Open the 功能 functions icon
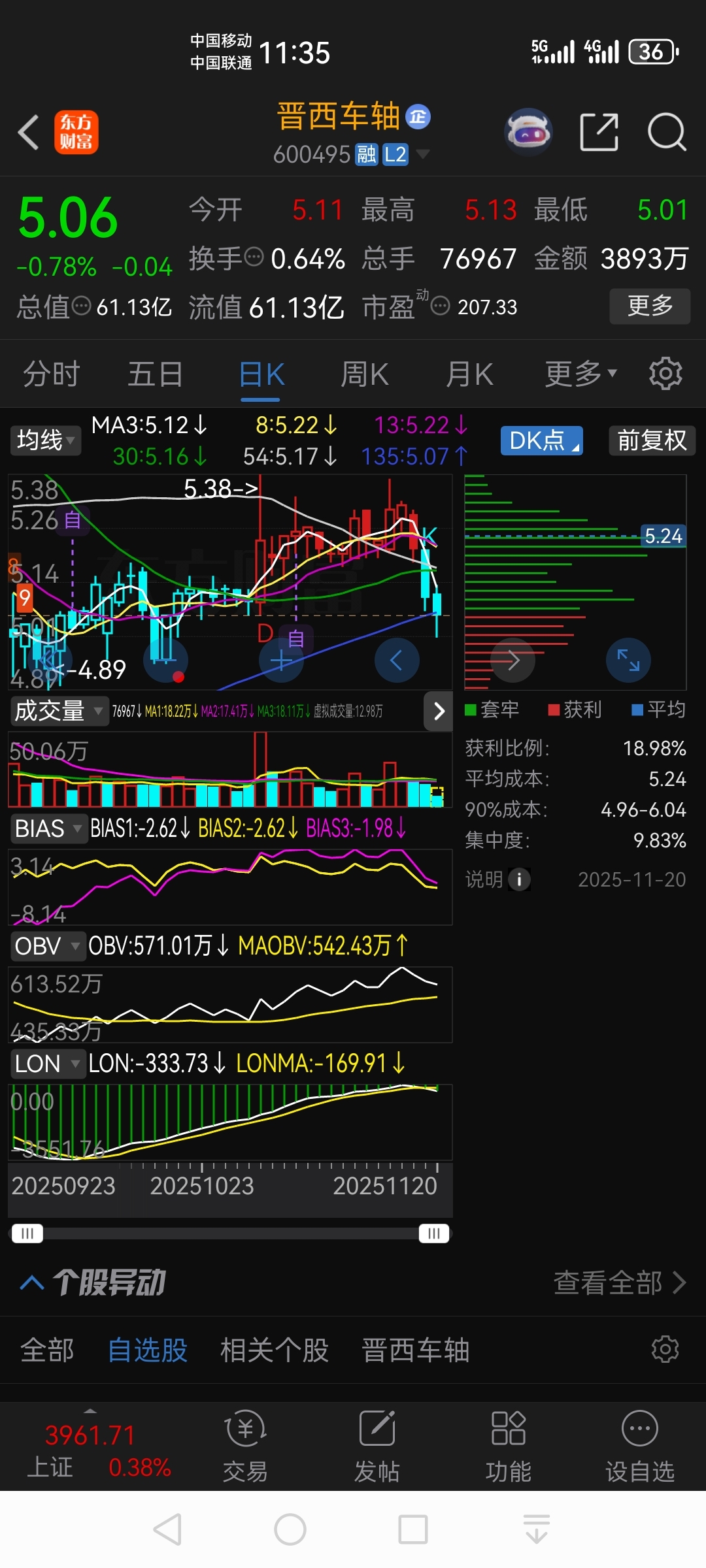Screen dimensions: 706x1568 pyautogui.click(x=508, y=1446)
